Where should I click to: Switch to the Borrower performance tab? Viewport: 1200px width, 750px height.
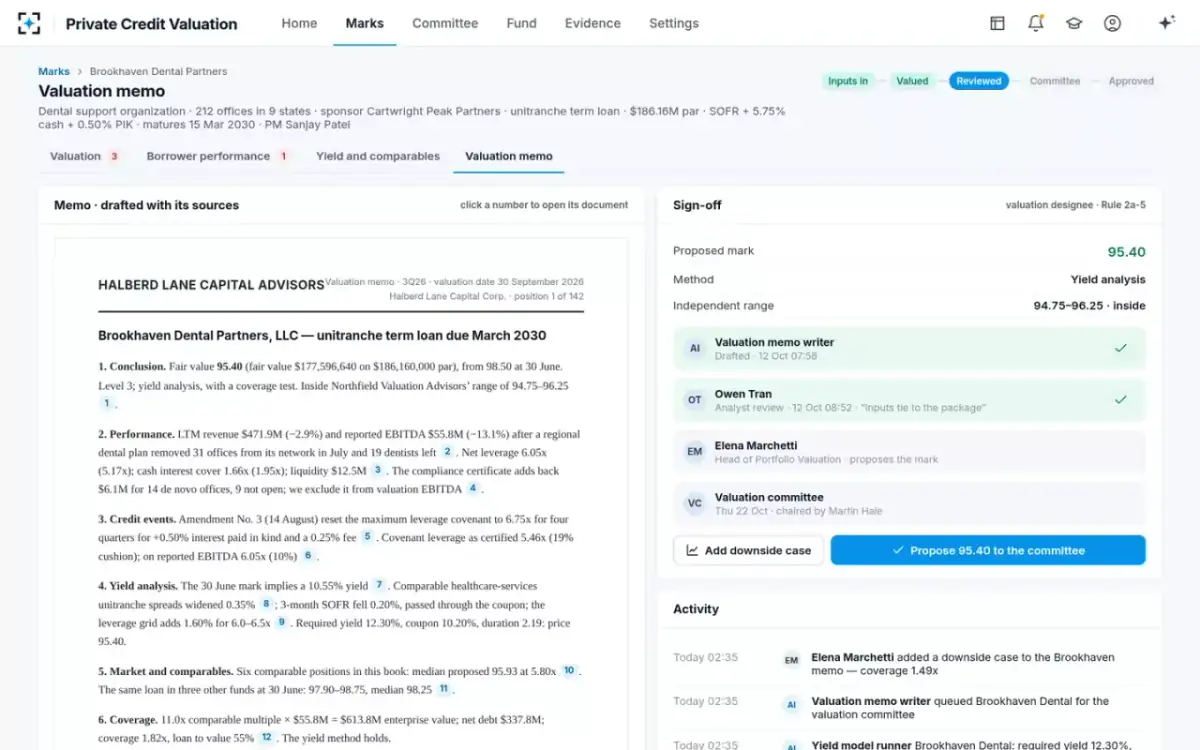pos(217,156)
